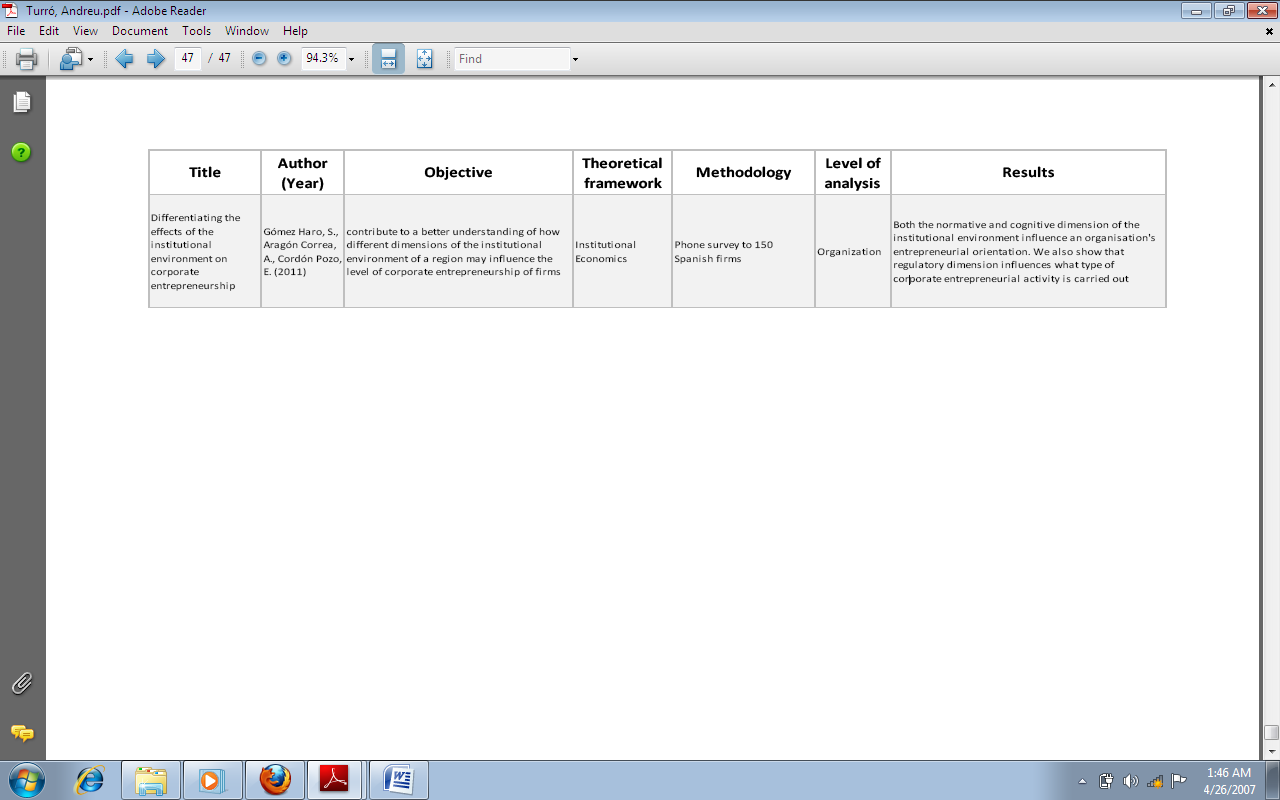Screen dimensions: 1280x800
Task: Open the Attachments paperclip panel
Action: coord(21,684)
